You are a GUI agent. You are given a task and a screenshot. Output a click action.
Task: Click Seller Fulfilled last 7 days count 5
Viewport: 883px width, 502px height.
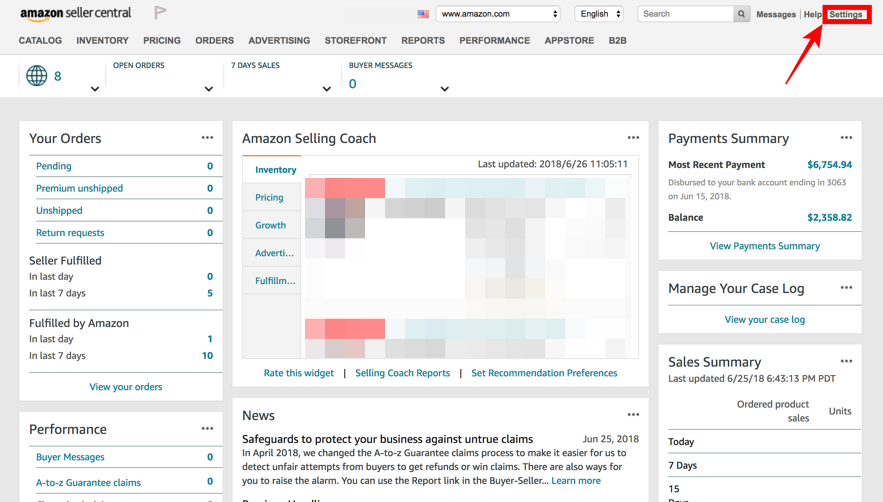210,293
